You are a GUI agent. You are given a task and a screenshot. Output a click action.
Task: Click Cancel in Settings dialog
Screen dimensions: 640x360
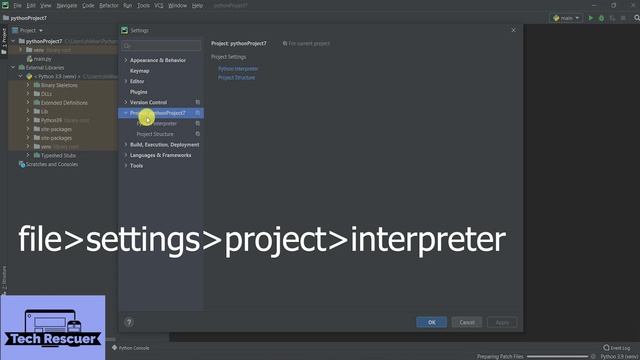pyautogui.click(x=467, y=322)
